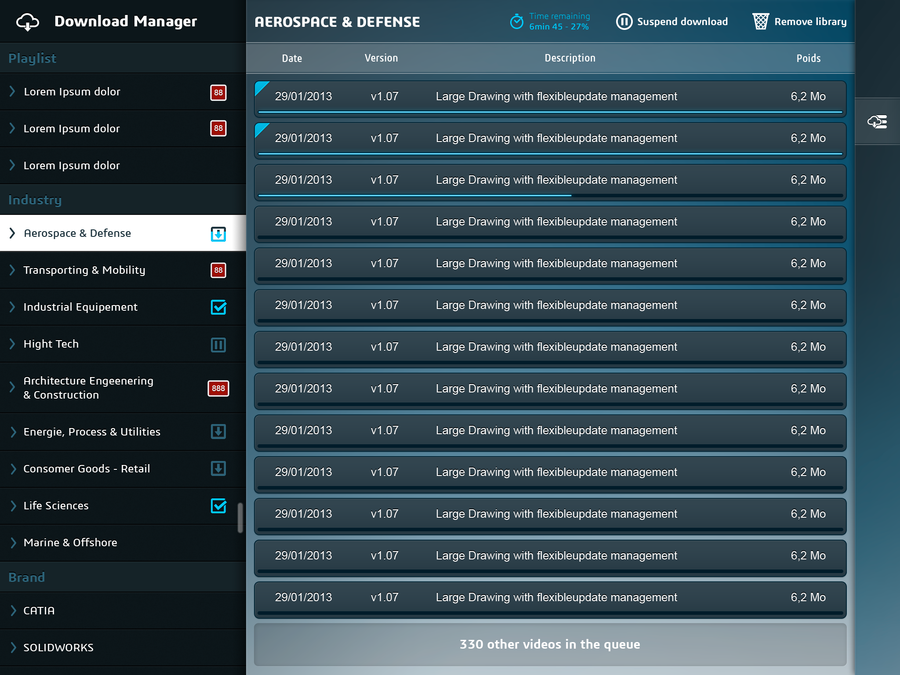
Task: Click the paused icon next to Hight Tech
Action: pyautogui.click(x=218, y=344)
